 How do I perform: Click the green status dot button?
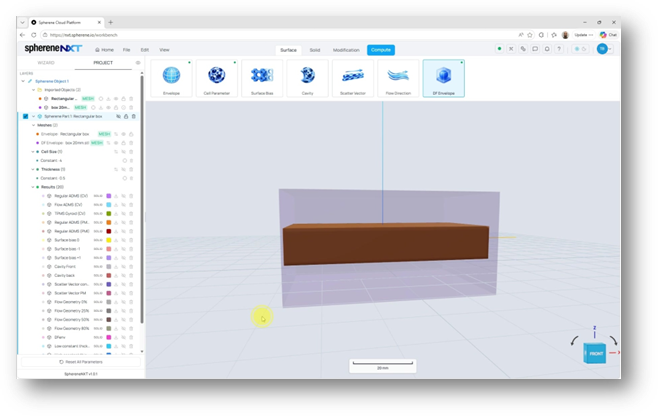tap(499, 49)
